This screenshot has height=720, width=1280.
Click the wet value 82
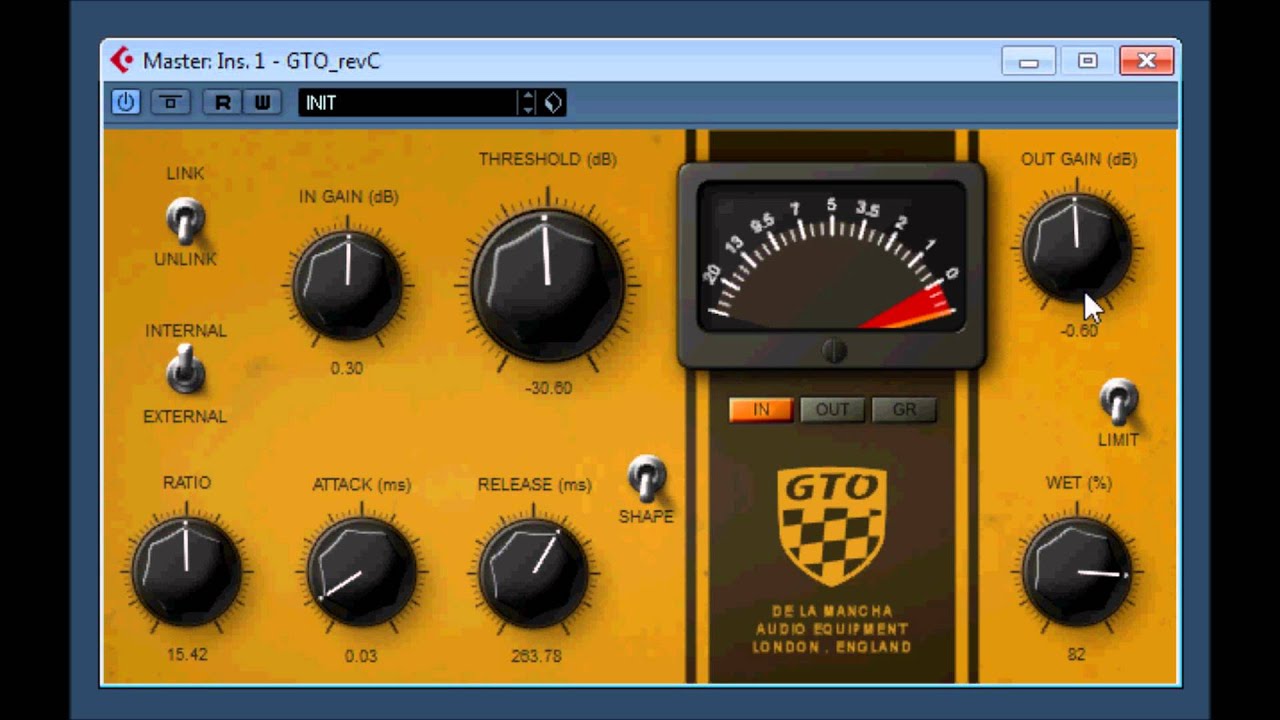click(1076, 654)
